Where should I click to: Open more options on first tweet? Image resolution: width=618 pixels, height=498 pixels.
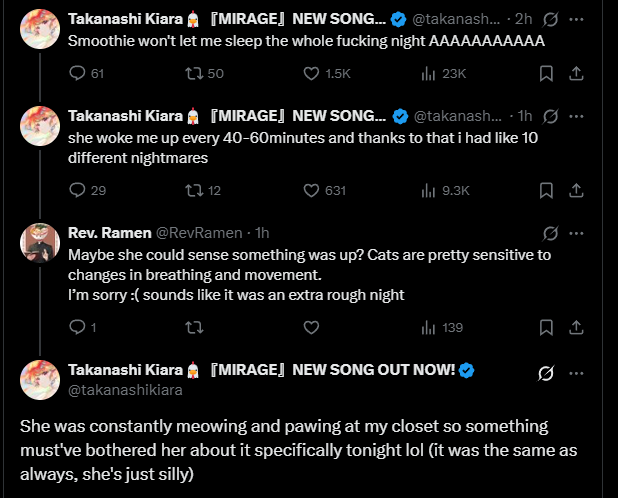coord(576,20)
